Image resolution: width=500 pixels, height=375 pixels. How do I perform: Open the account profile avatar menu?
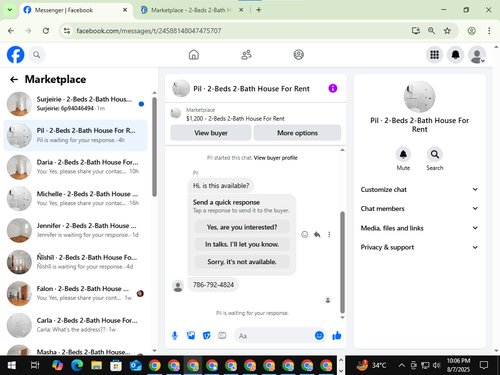pos(477,55)
